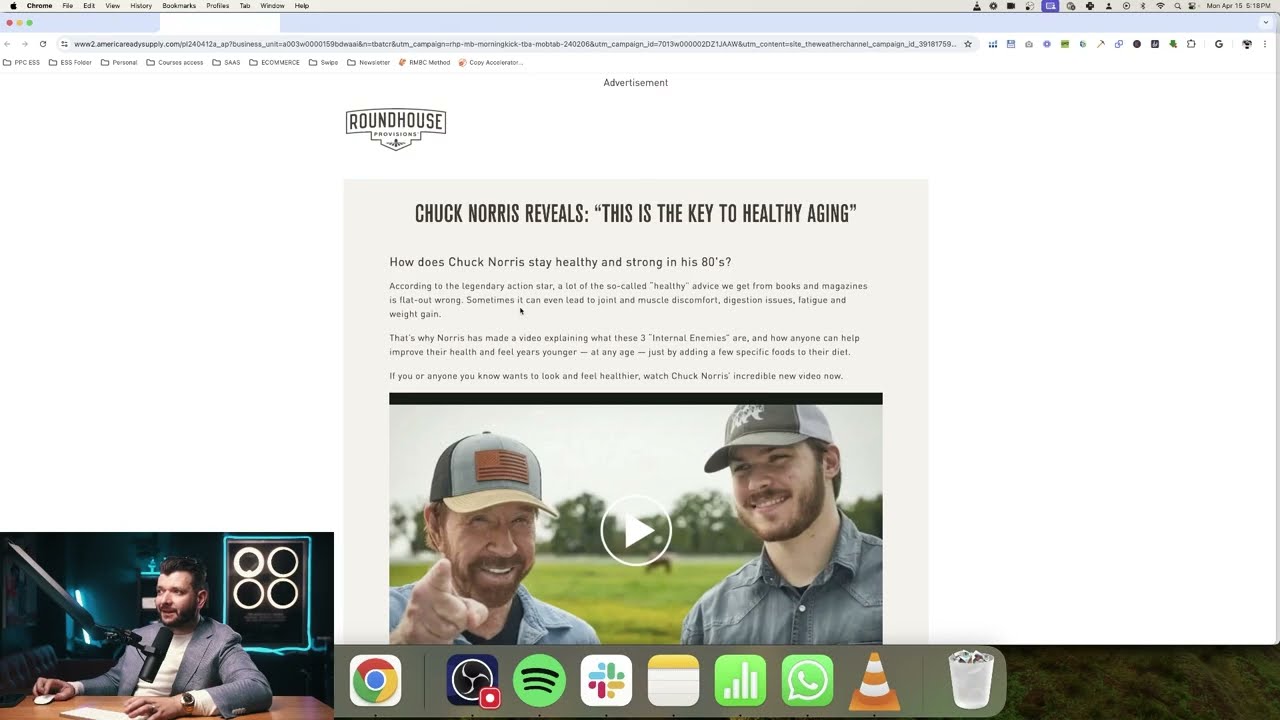Click the pickaxe extension icon
The width and height of the screenshot is (1280, 720).
coord(1101,44)
